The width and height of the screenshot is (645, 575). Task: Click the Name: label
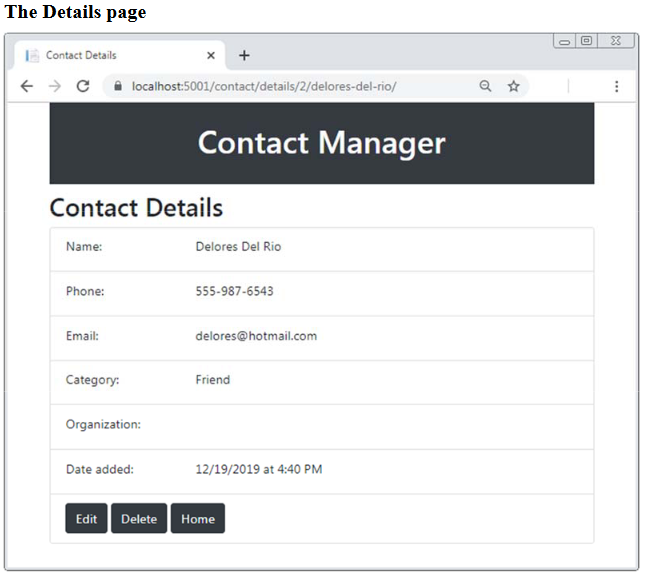pyautogui.click(x=84, y=246)
